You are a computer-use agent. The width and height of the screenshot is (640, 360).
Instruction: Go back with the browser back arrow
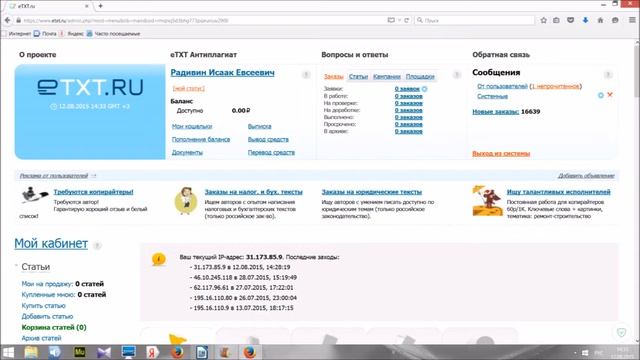(x=7, y=20)
